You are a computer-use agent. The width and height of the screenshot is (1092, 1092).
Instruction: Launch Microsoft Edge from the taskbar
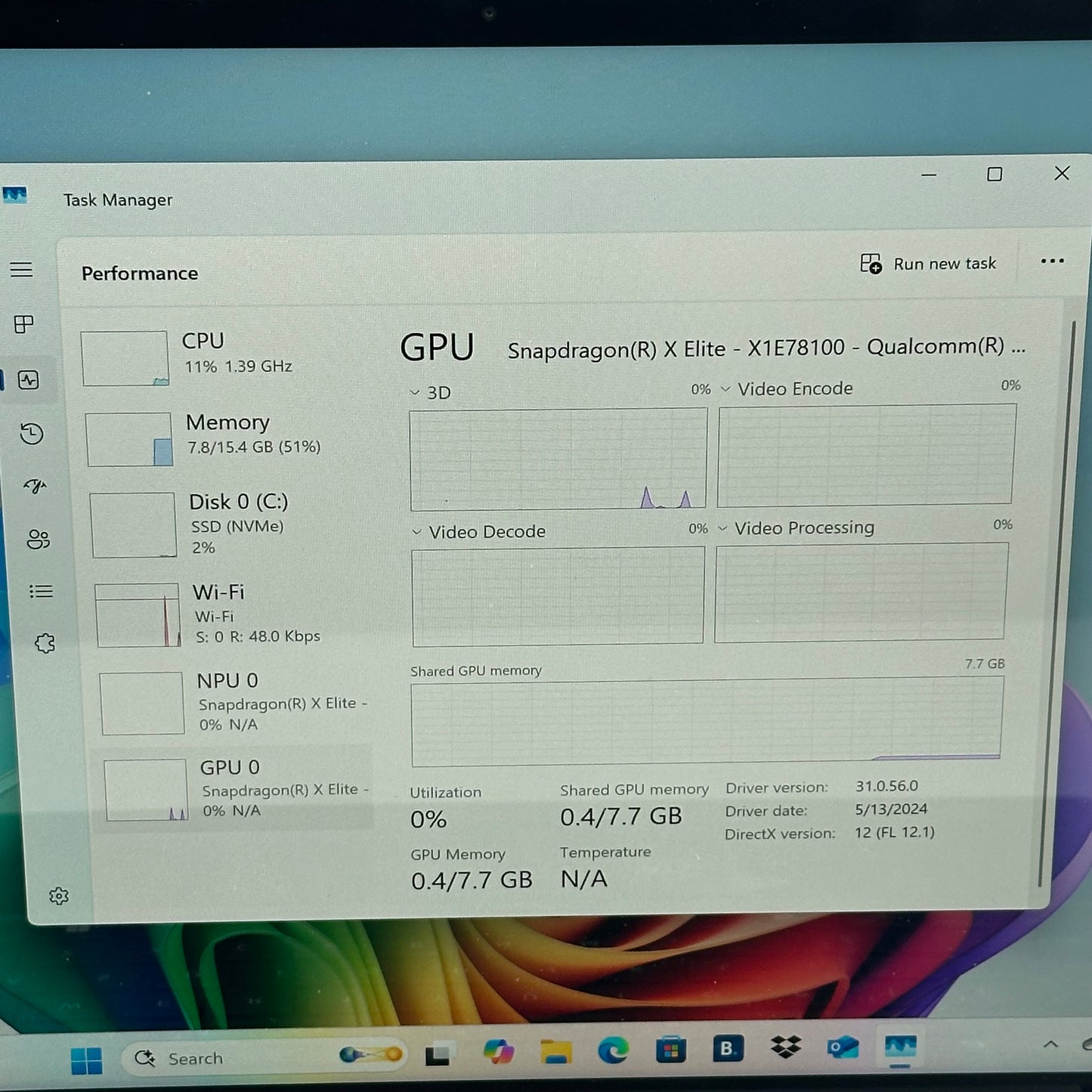click(613, 1050)
